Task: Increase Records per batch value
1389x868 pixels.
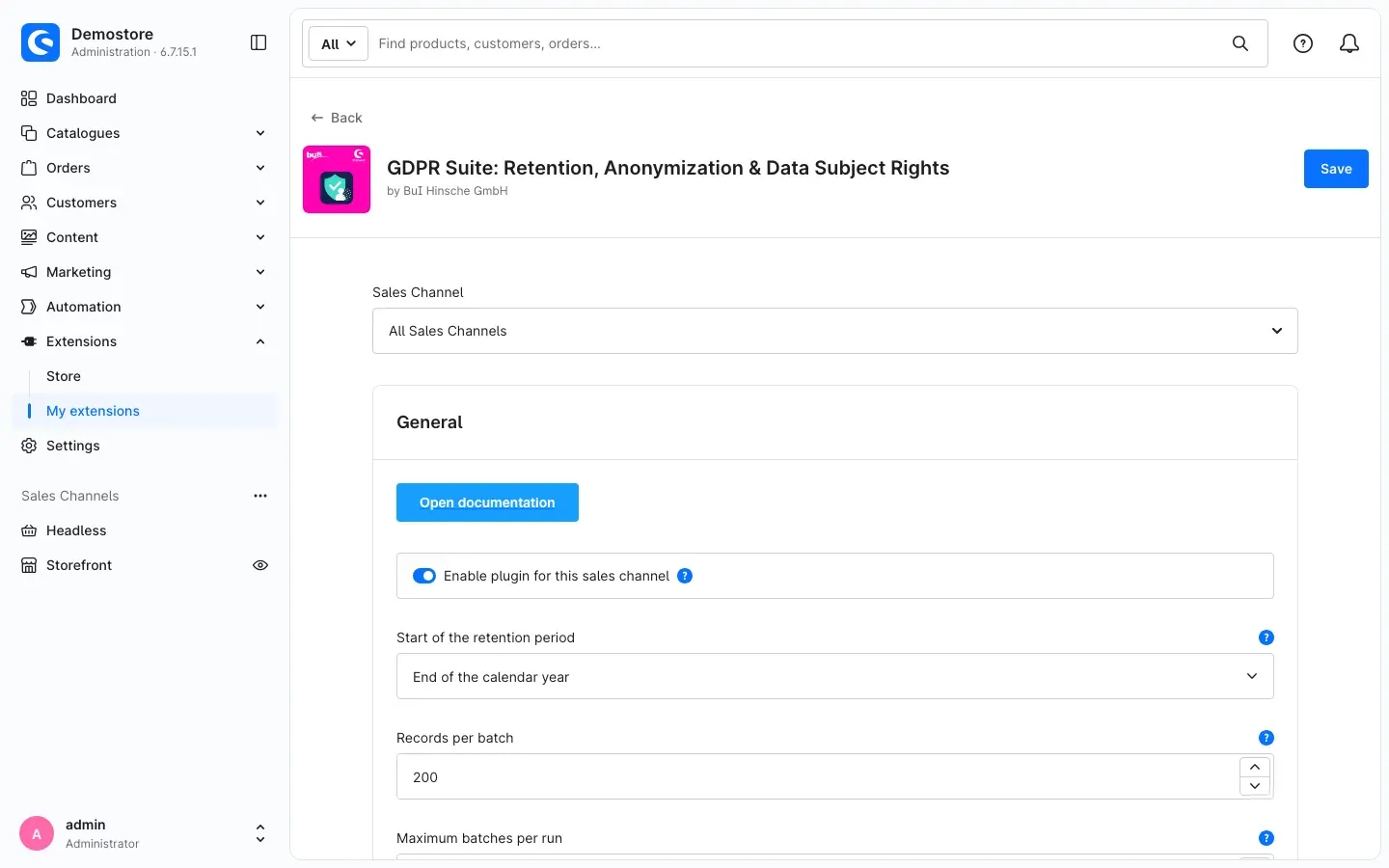Action: [x=1255, y=767]
